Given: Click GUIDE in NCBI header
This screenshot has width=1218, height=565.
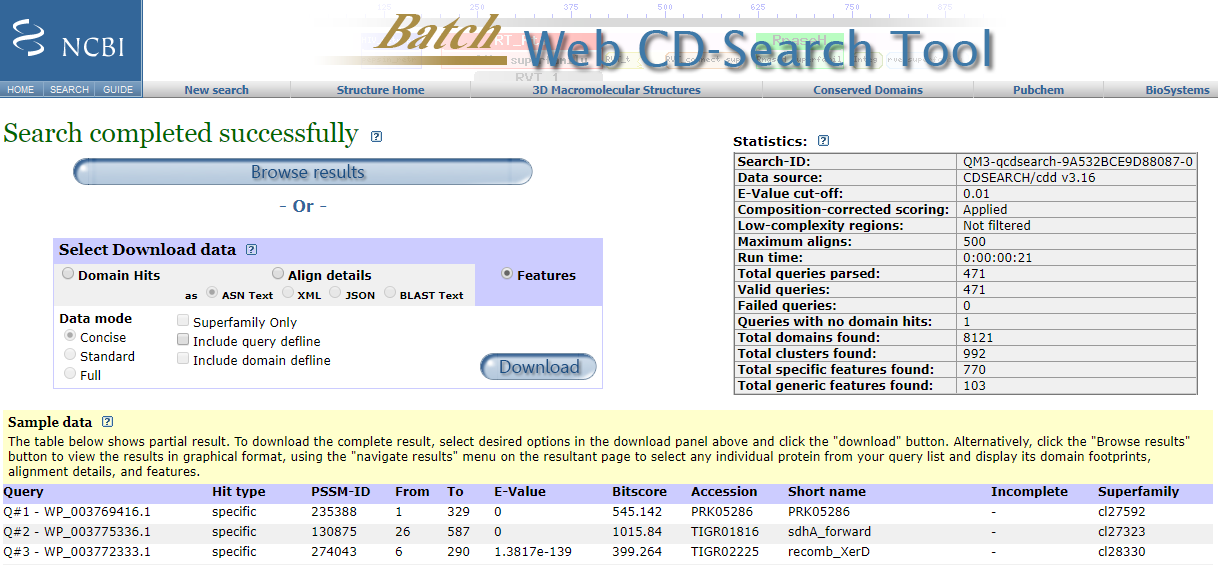Looking at the screenshot, I should click(118, 90).
